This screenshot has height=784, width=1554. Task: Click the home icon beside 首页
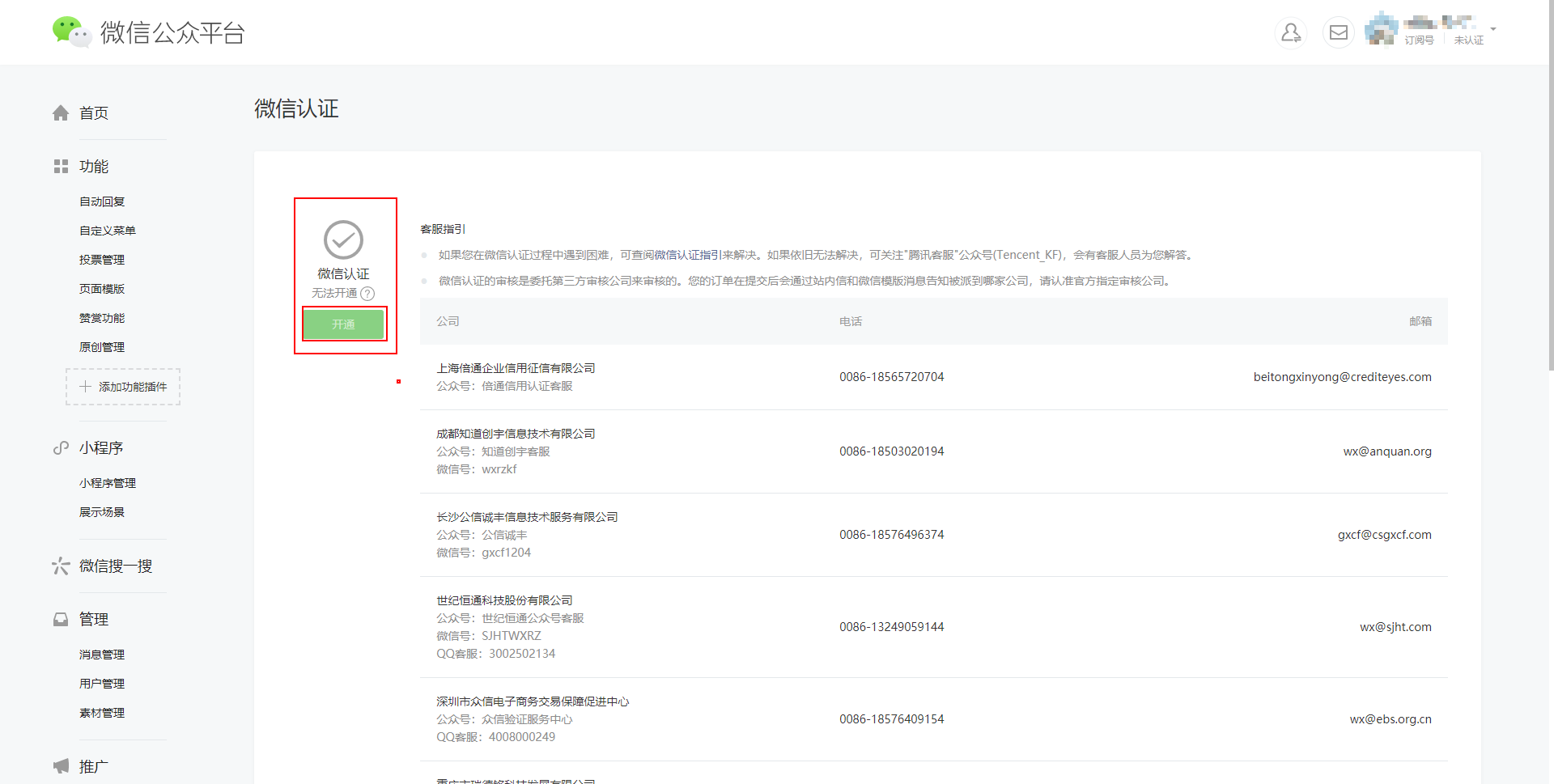click(61, 113)
